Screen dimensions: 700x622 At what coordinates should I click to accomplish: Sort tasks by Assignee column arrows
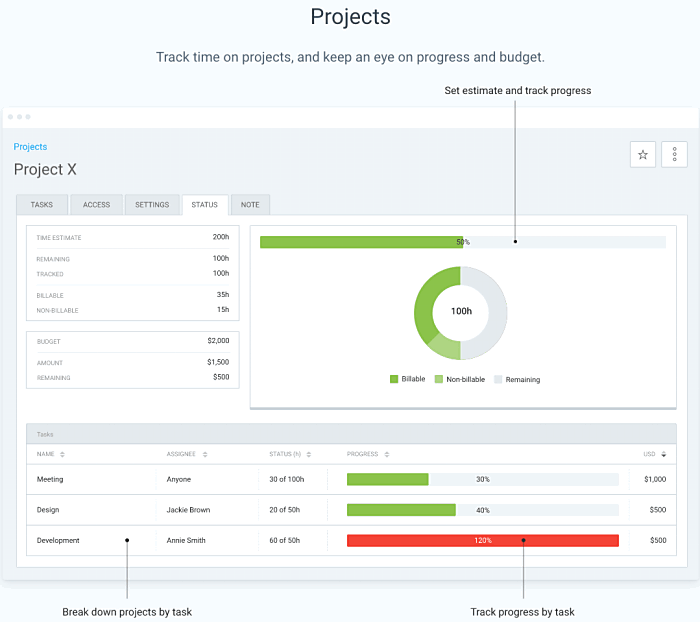click(205, 454)
